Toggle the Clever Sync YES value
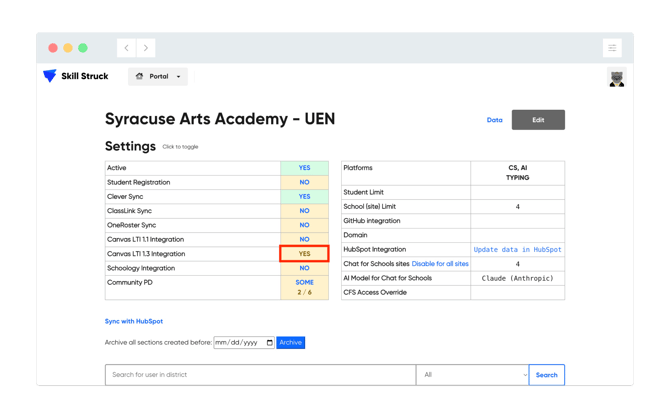Screen dimensions: 670x418 304,197
